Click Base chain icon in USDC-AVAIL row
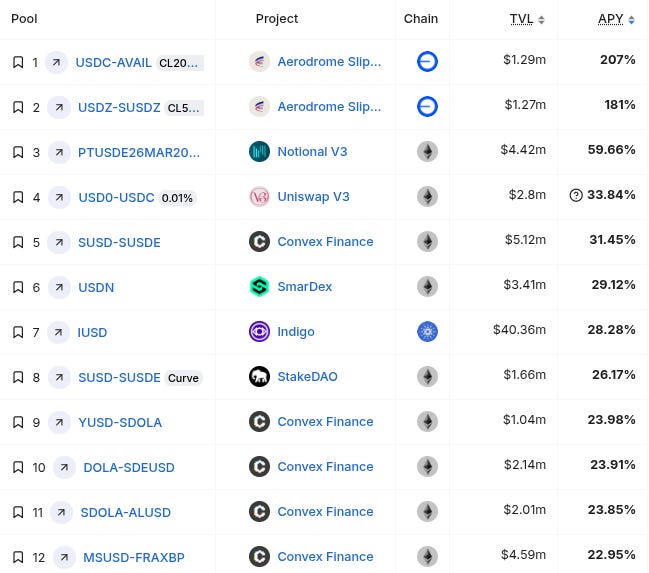 tap(427, 62)
